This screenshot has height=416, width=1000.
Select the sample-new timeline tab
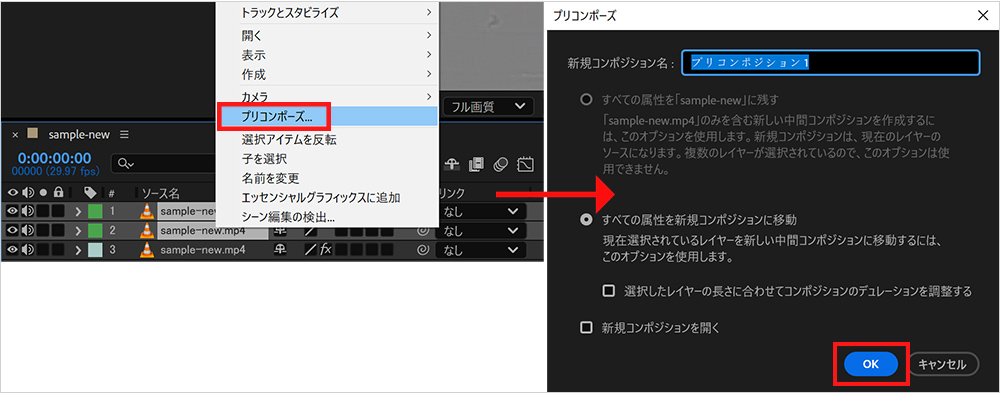tap(79, 135)
